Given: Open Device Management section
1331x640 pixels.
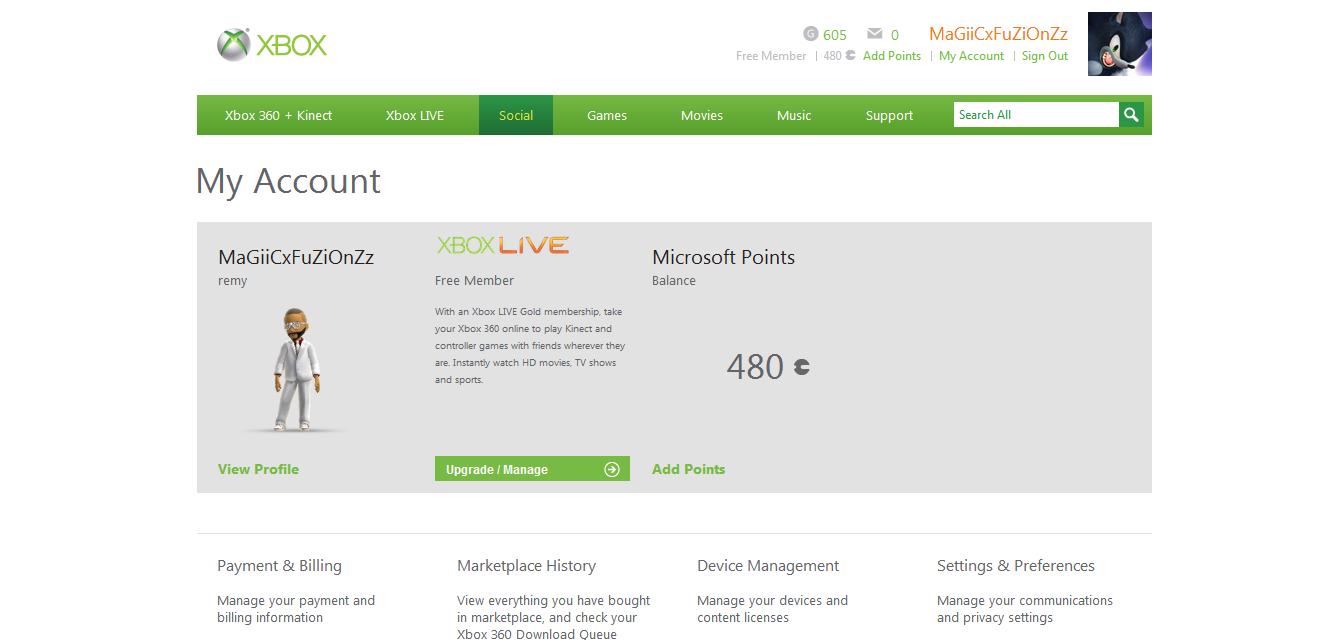Looking at the screenshot, I should [768, 566].
